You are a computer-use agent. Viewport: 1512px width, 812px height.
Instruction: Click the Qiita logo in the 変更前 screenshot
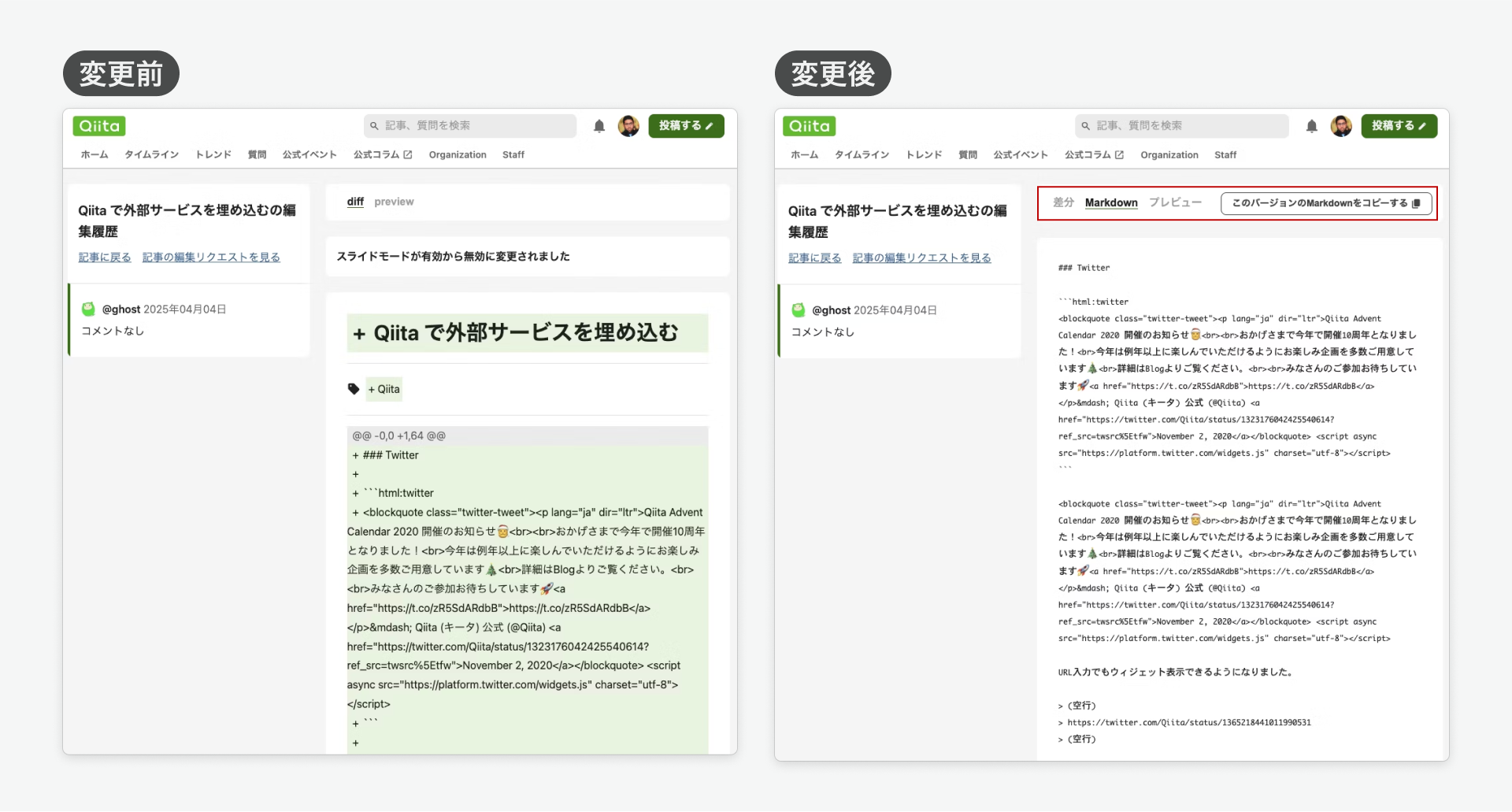point(99,126)
